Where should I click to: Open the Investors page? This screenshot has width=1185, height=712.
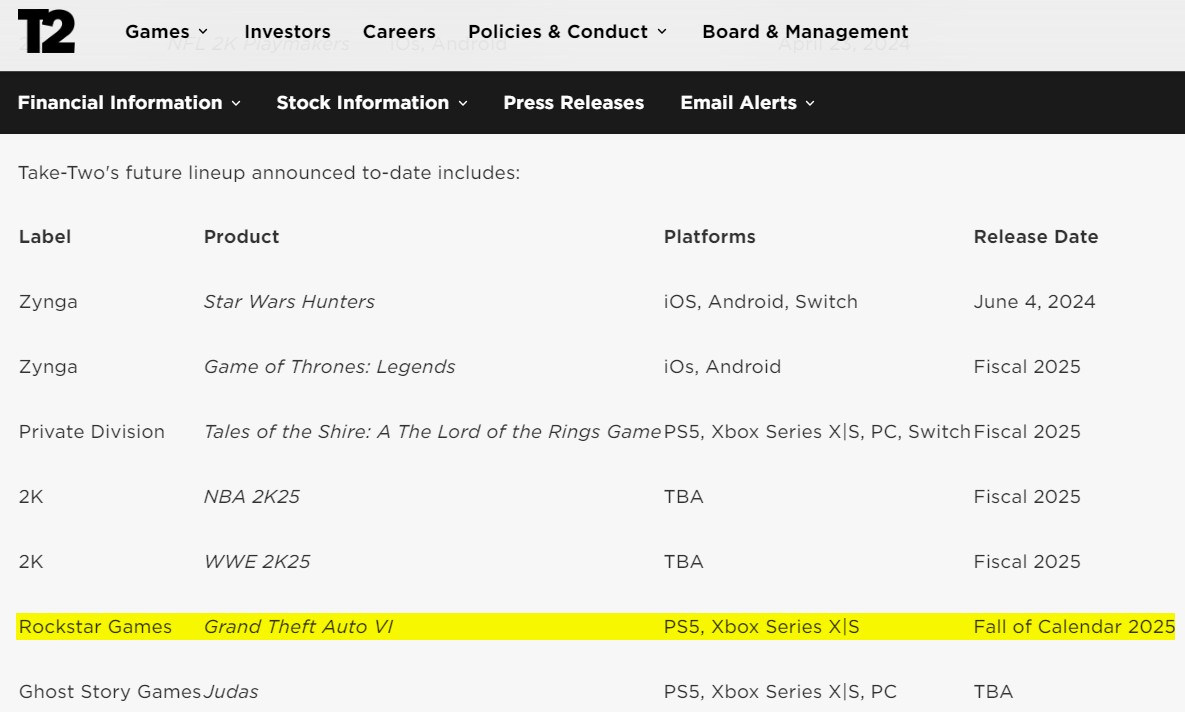pos(287,32)
